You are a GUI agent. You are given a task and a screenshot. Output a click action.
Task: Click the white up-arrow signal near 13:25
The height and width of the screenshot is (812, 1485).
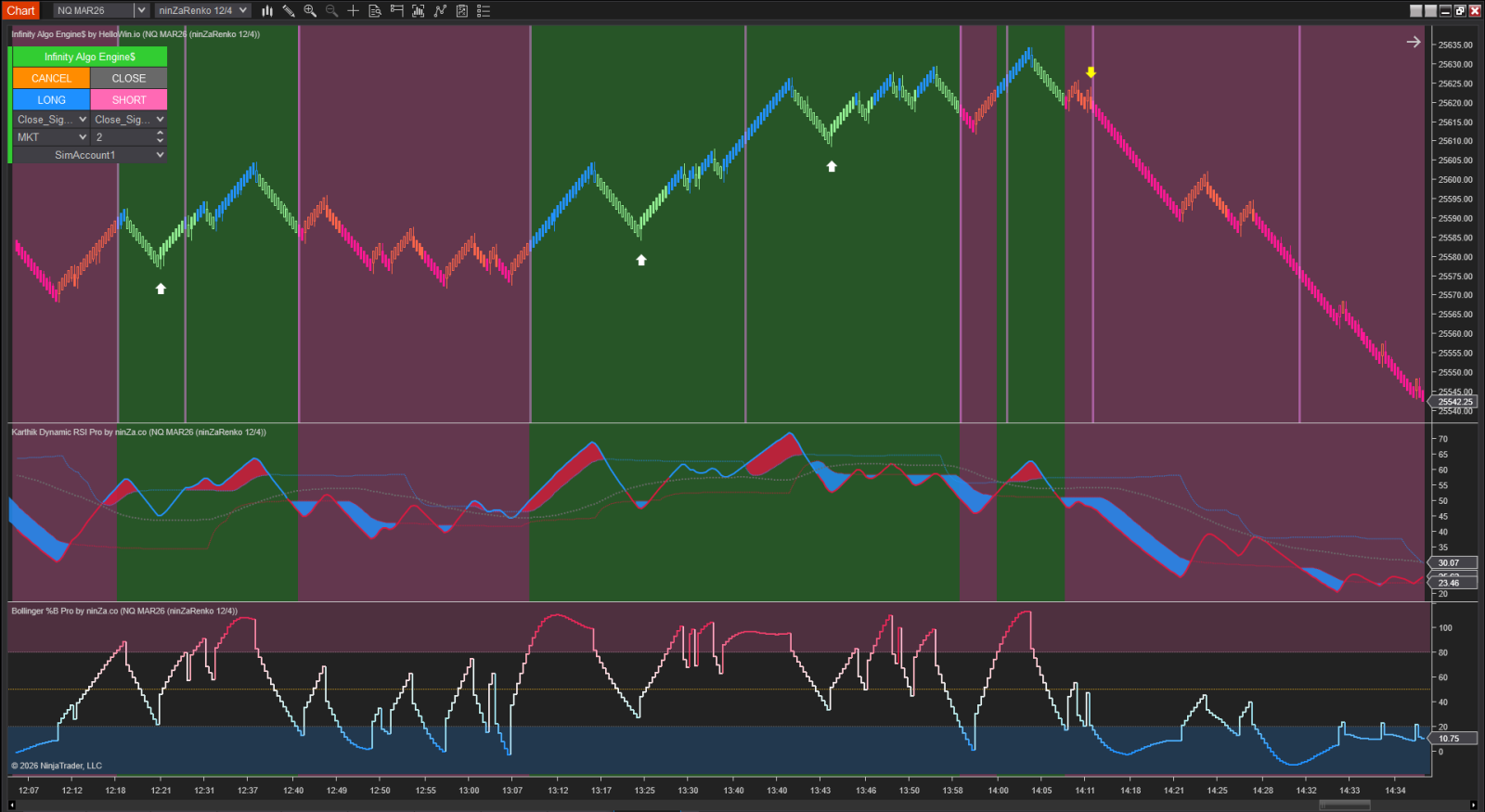[x=641, y=260]
